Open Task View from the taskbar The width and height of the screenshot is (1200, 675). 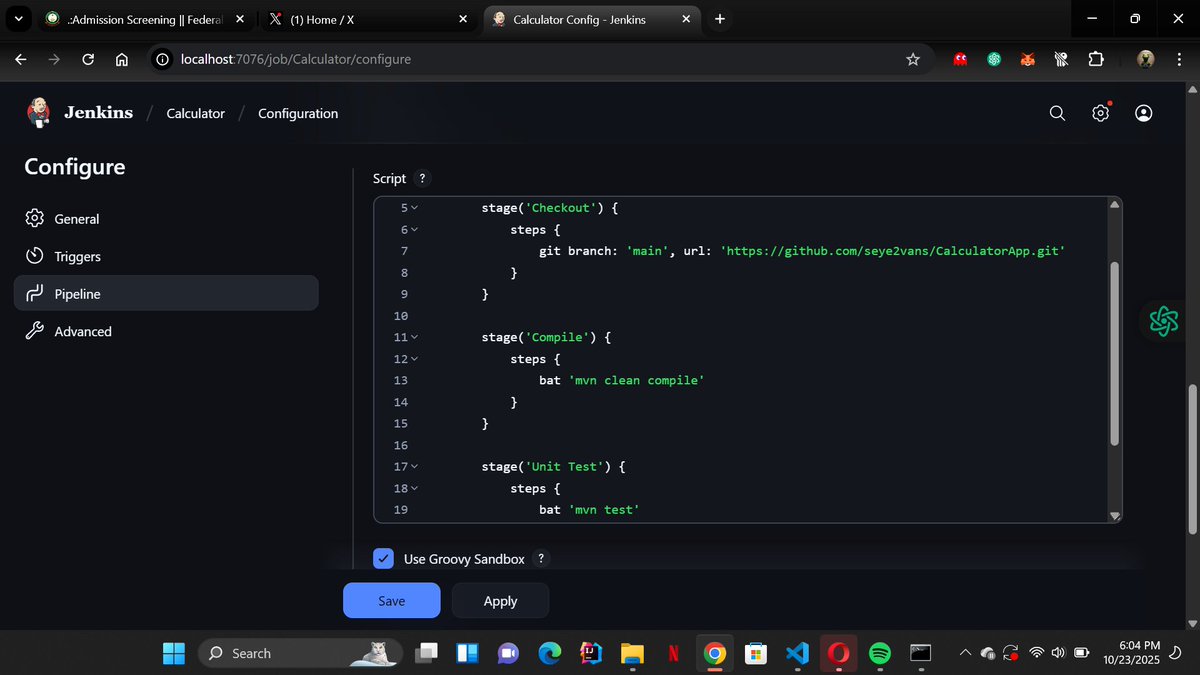click(x=426, y=653)
